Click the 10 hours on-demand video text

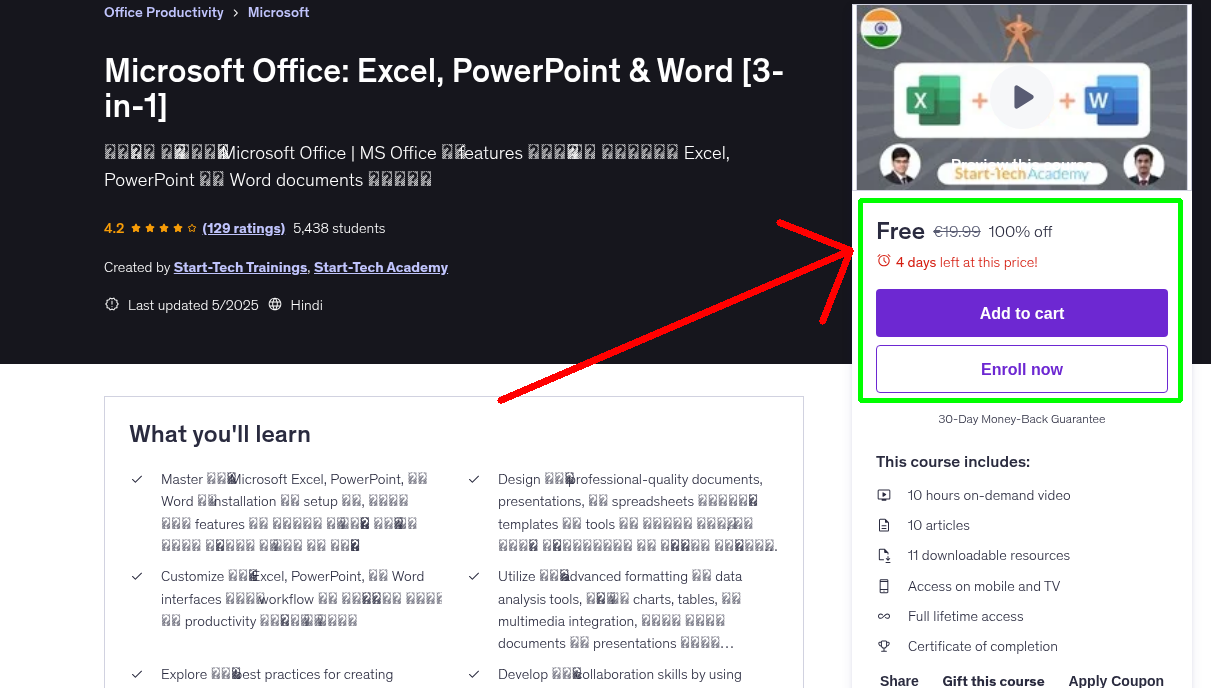989,495
